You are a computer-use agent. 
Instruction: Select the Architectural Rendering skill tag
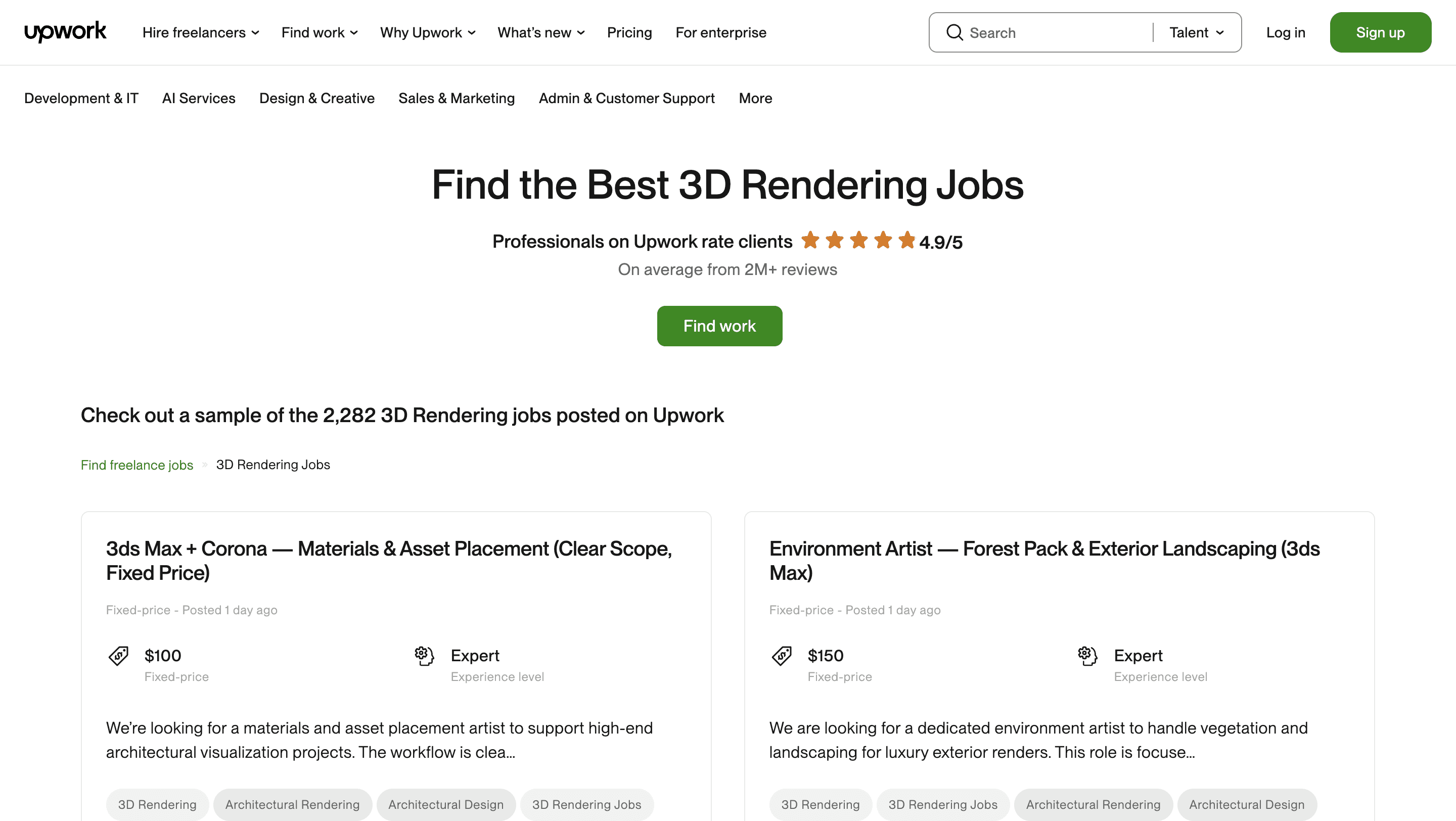click(292, 805)
